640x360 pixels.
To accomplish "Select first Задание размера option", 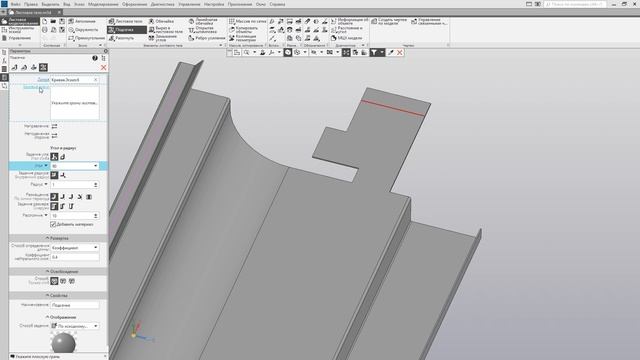I will 54,206.
